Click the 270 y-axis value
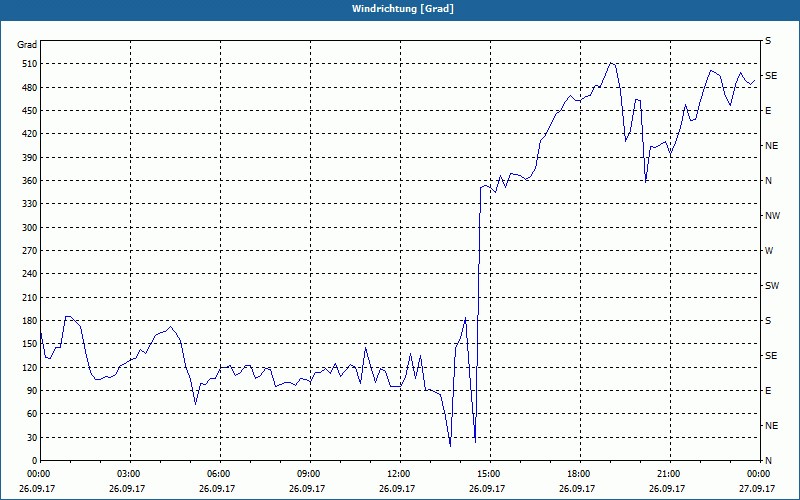 point(30,251)
